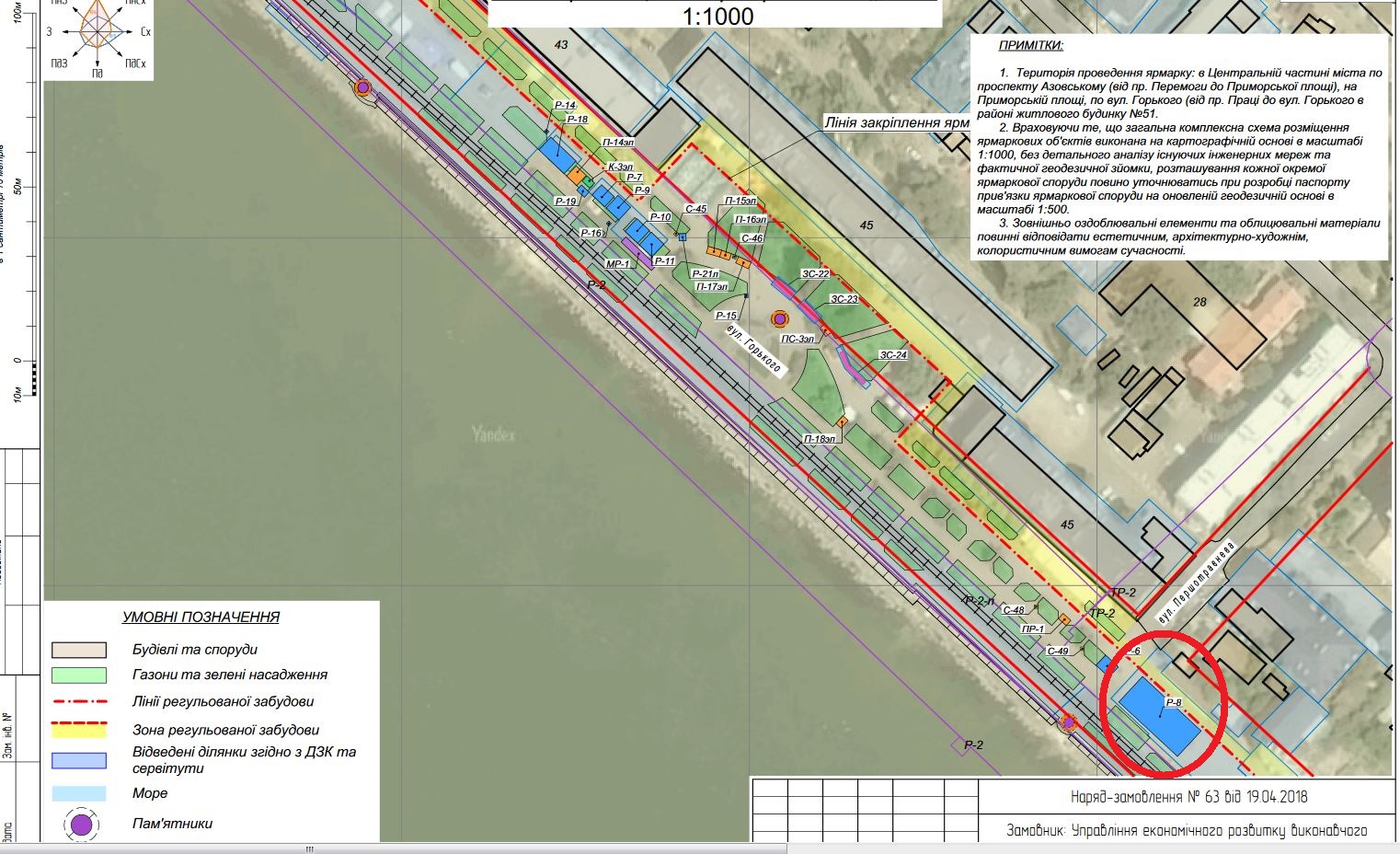Screen dimensions: 1400x854
Task: Click the C-49 label
Action: [1058, 651]
